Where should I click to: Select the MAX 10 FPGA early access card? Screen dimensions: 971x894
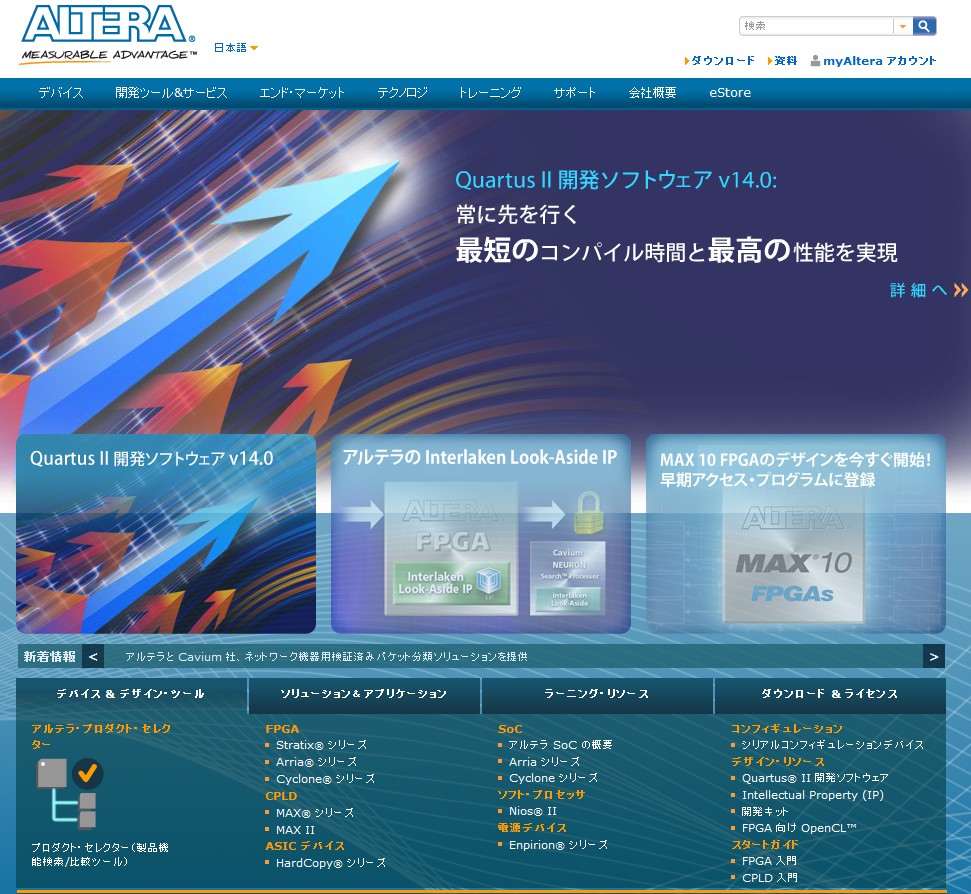pyautogui.click(x=796, y=534)
